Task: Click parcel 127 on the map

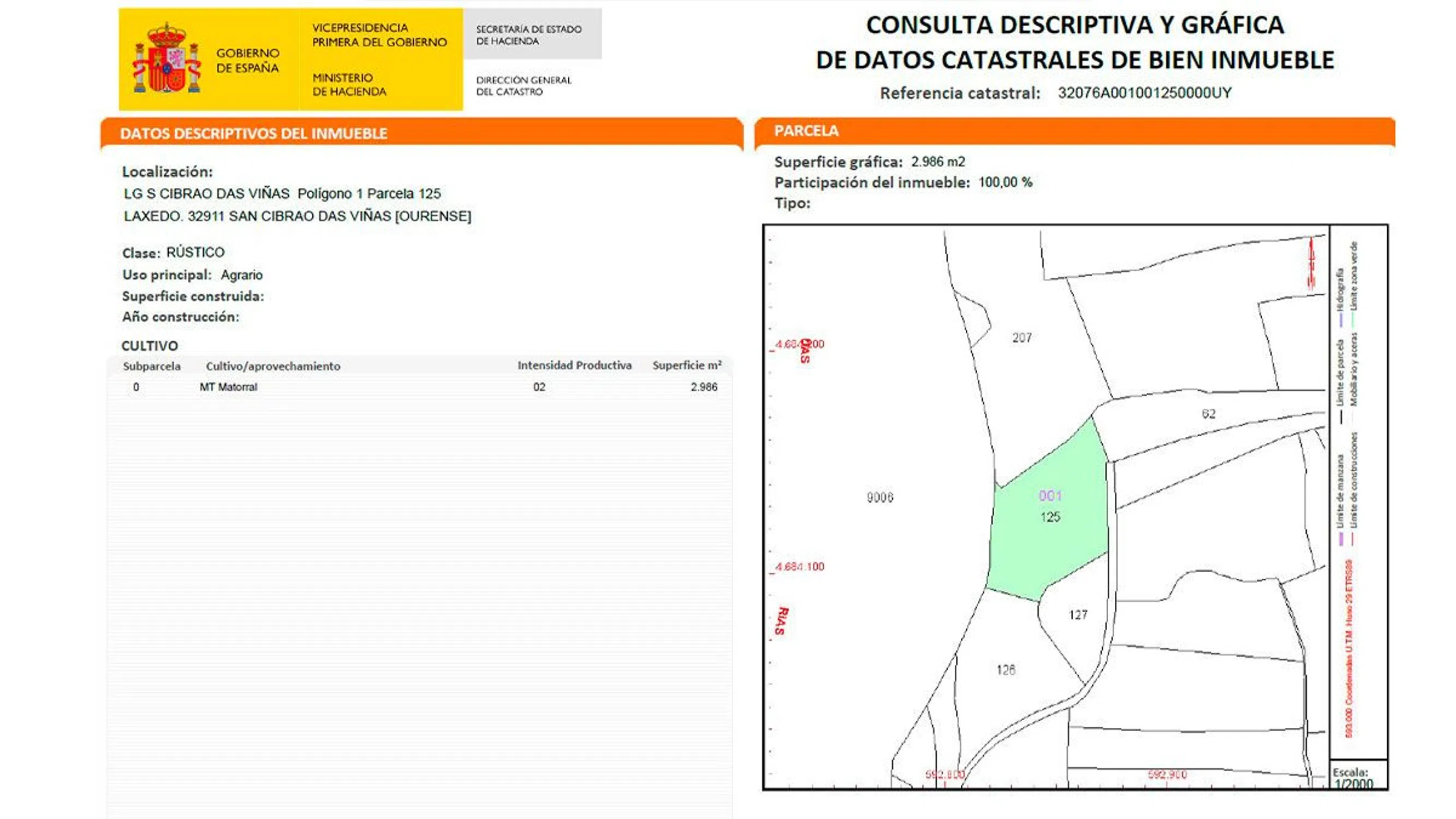Action: point(1078,615)
